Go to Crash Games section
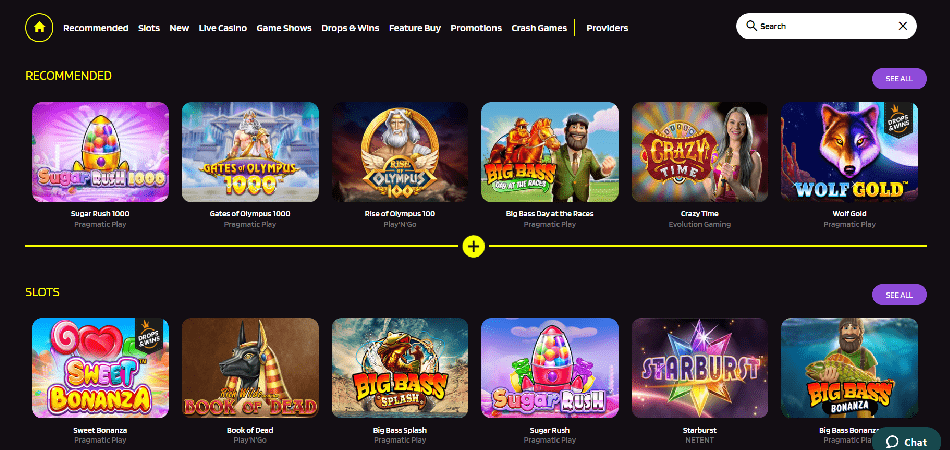Image resolution: width=950 pixels, height=450 pixels. 539,28
